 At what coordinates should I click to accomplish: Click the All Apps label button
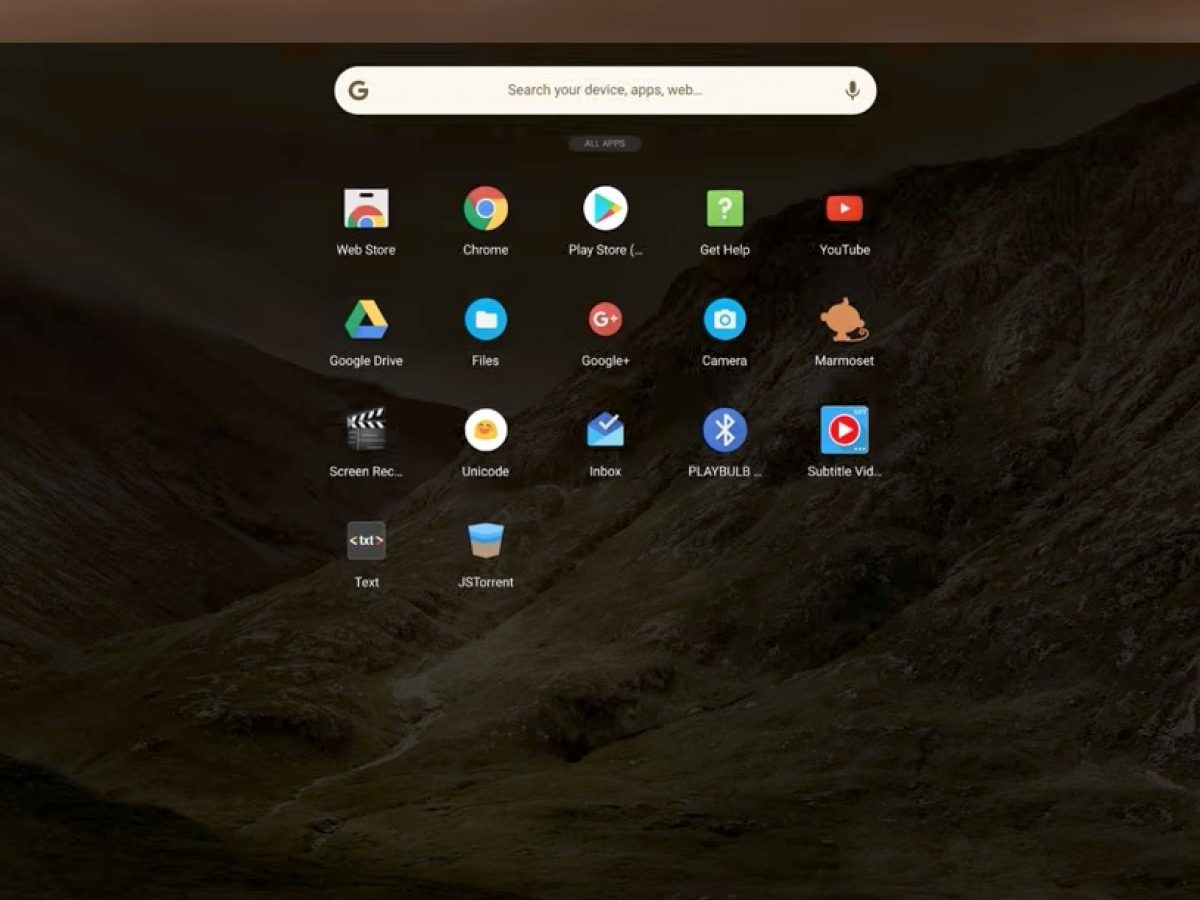pyautogui.click(x=605, y=144)
